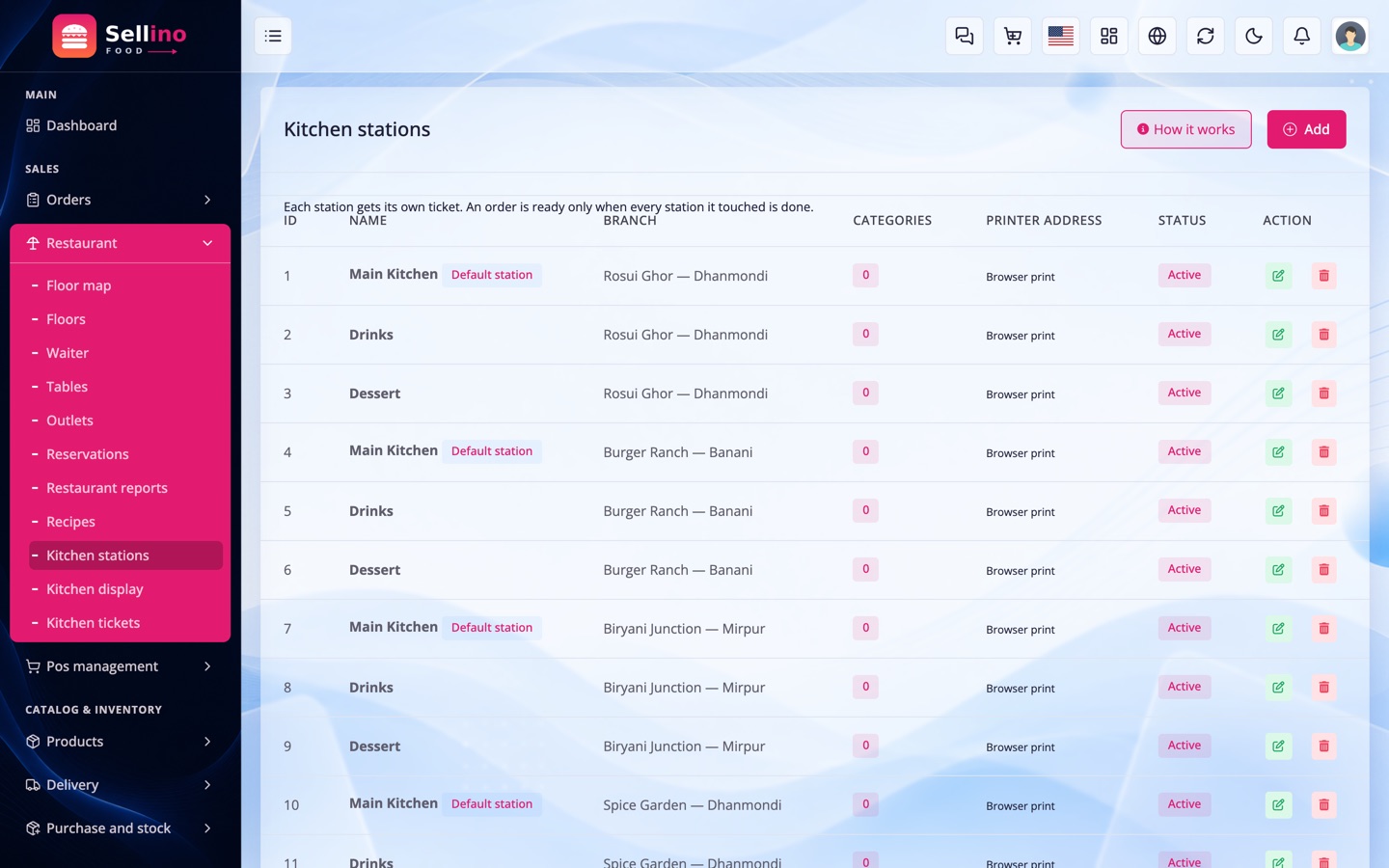Expand Pos management menu
This screenshot has height=868, width=1389.
[120, 666]
